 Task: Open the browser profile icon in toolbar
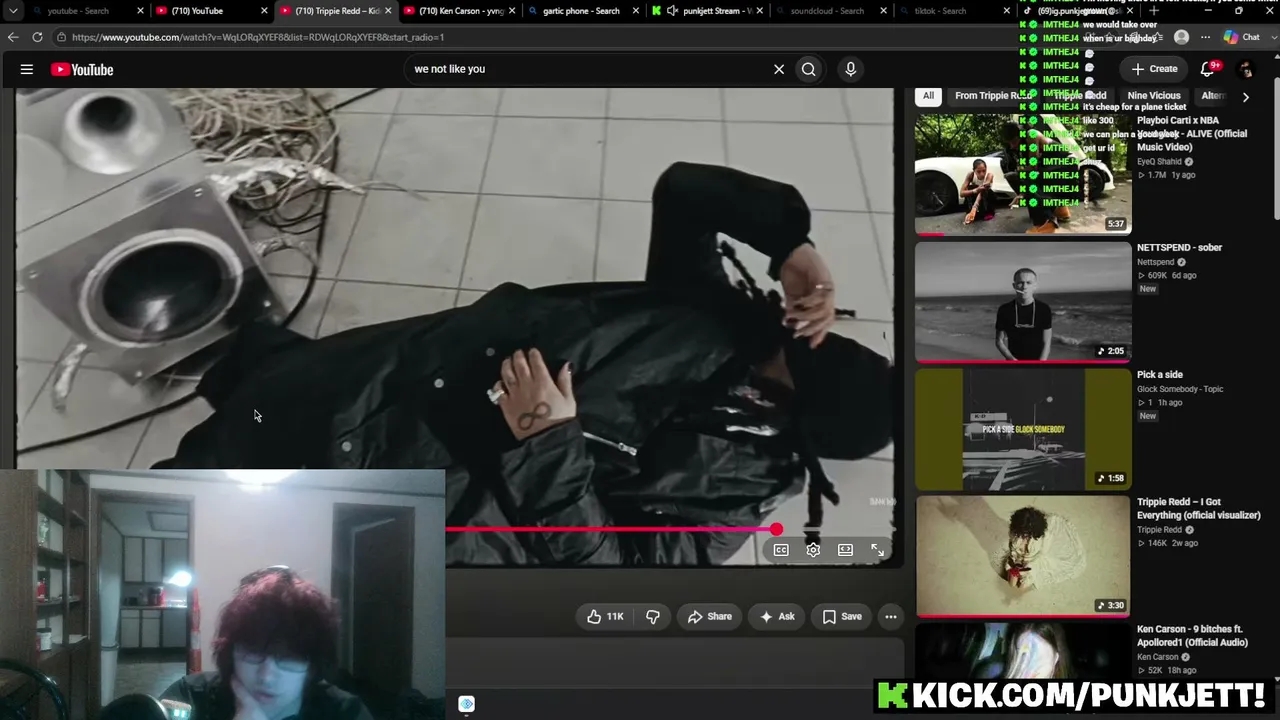point(1181,37)
